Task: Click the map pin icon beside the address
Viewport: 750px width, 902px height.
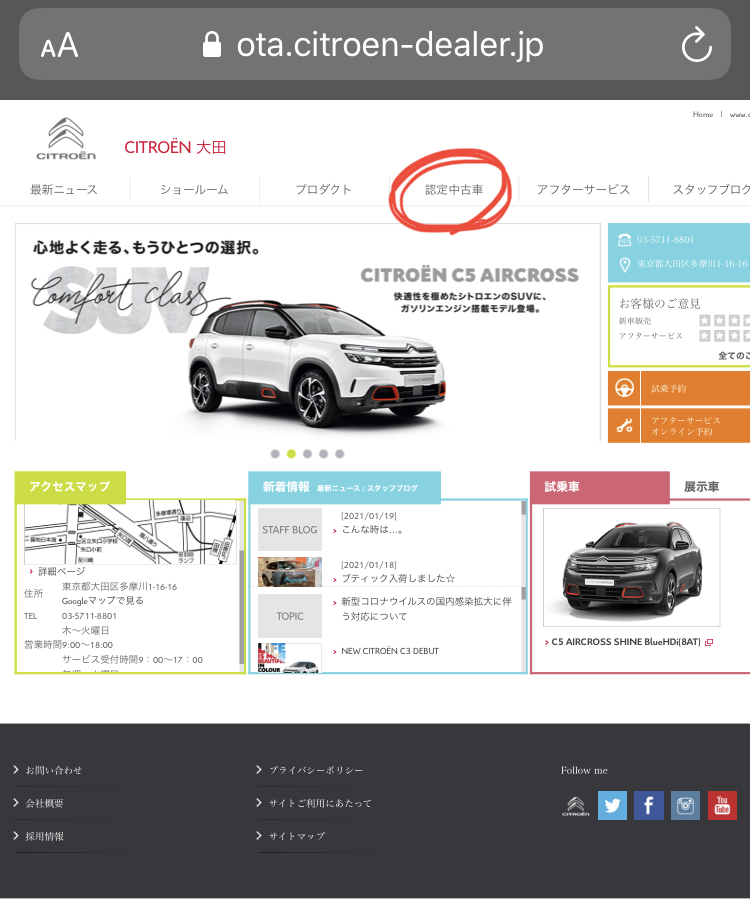Action: [x=625, y=265]
